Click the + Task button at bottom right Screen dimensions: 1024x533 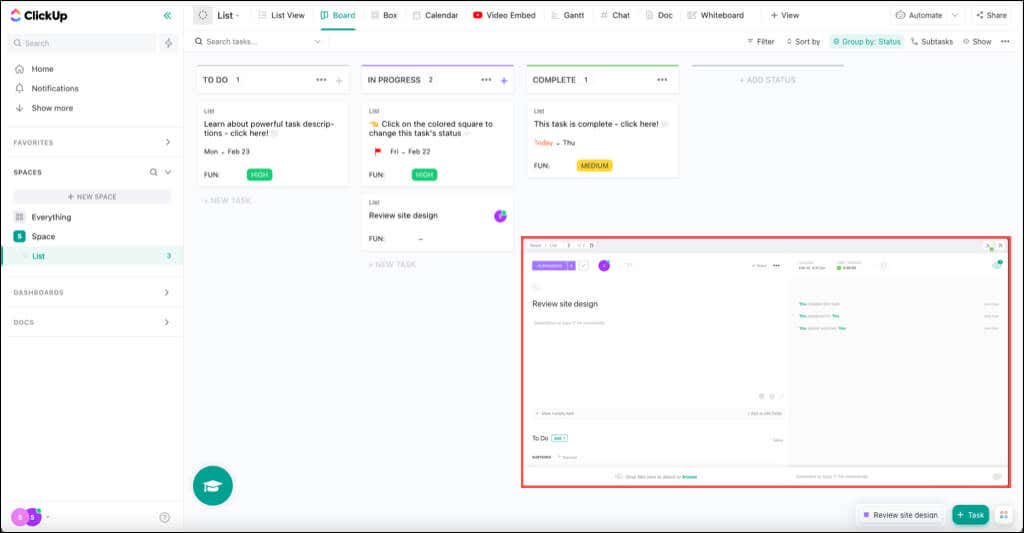coord(970,514)
